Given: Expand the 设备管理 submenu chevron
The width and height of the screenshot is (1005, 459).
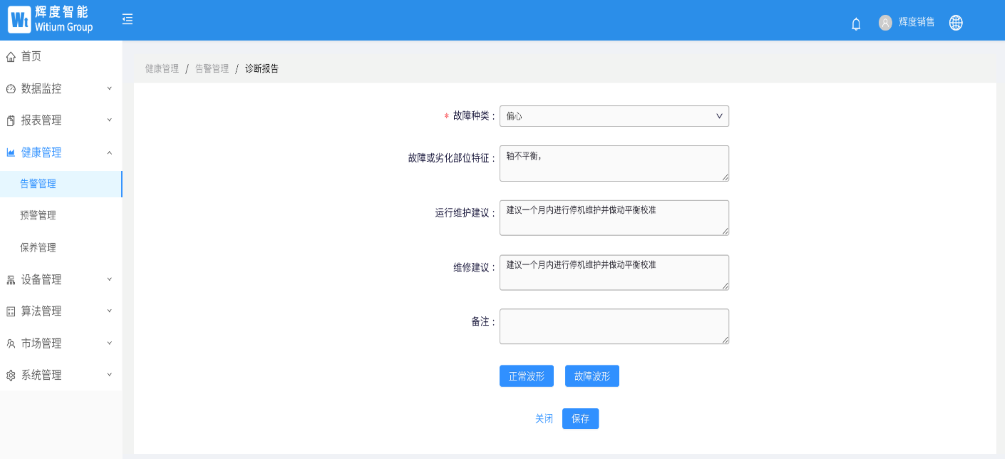Looking at the screenshot, I should (109, 279).
